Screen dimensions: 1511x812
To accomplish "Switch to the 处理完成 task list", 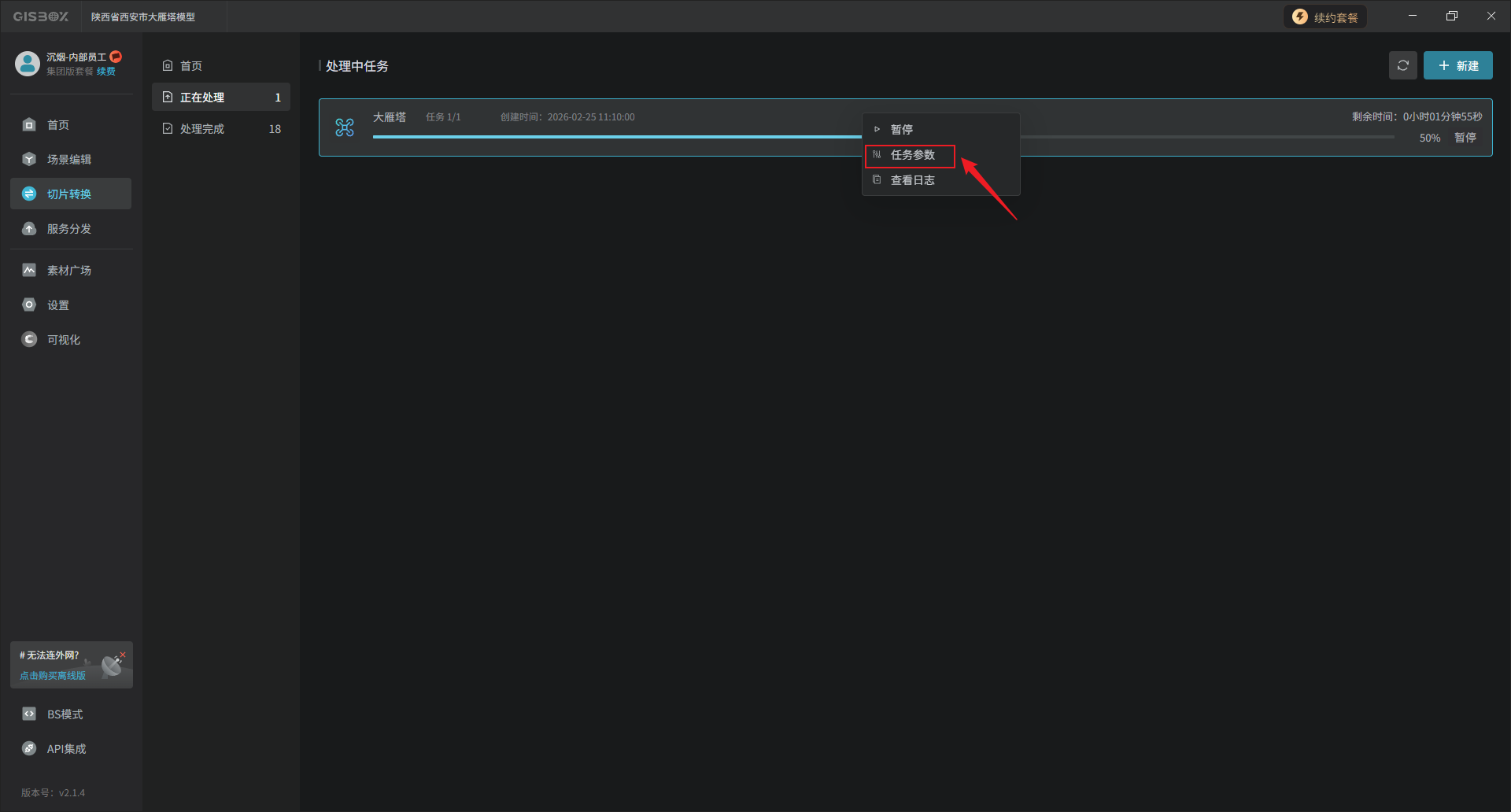I will [202, 129].
